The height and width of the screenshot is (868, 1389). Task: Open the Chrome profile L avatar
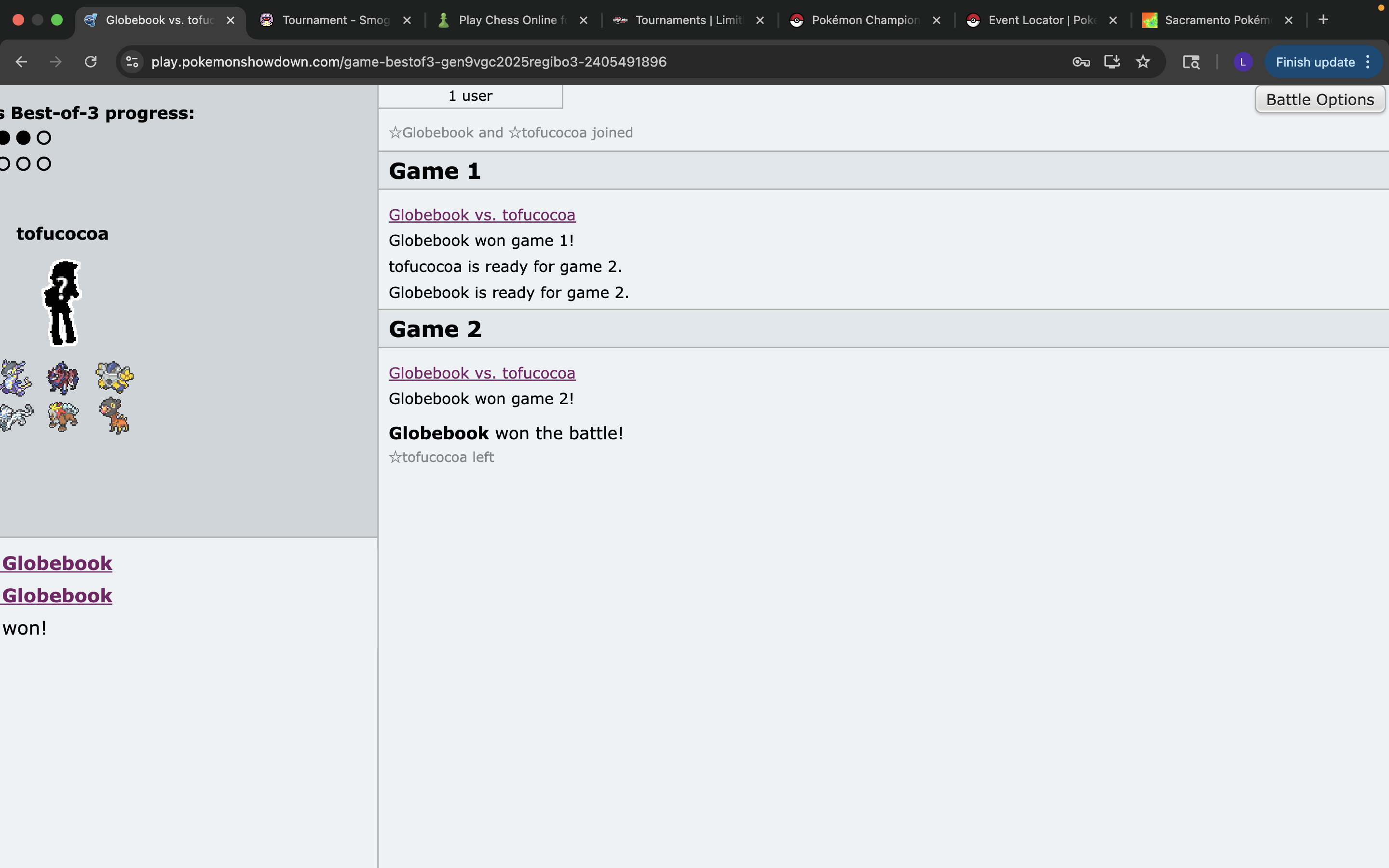pos(1243,62)
